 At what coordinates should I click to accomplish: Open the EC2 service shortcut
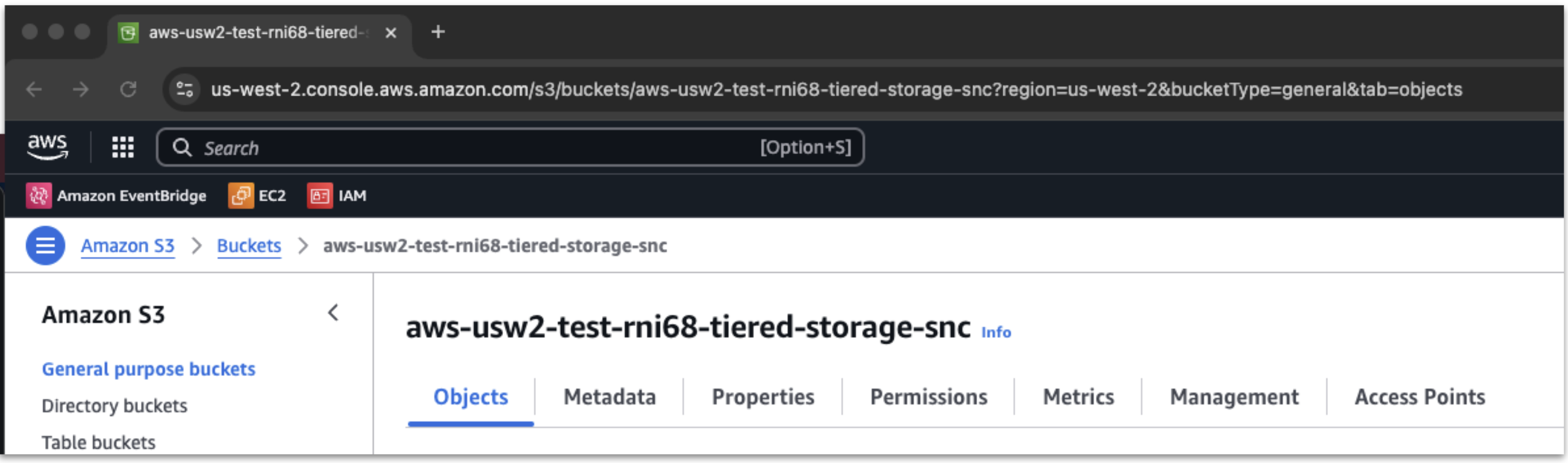(x=257, y=196)
